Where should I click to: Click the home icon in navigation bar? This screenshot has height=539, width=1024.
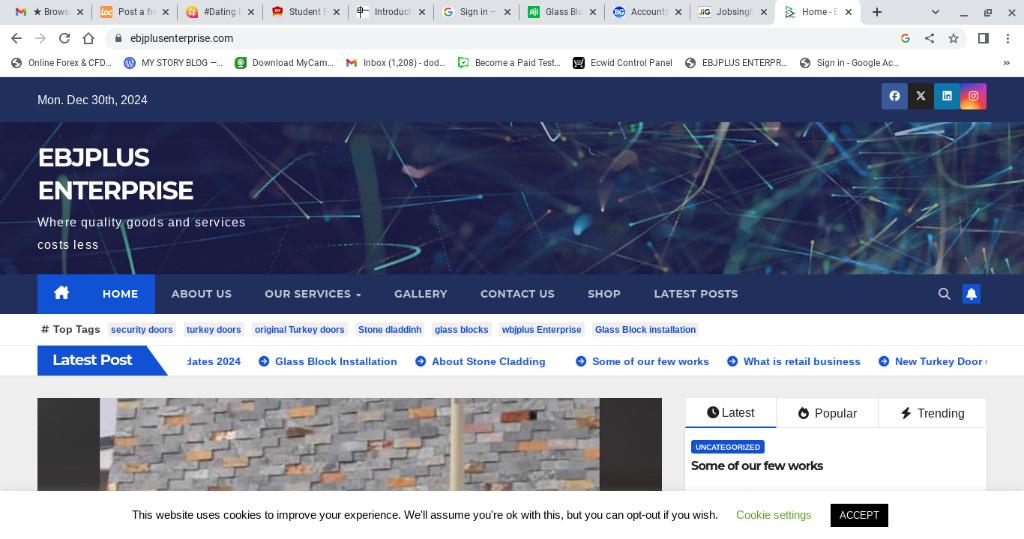pos(61,293)
